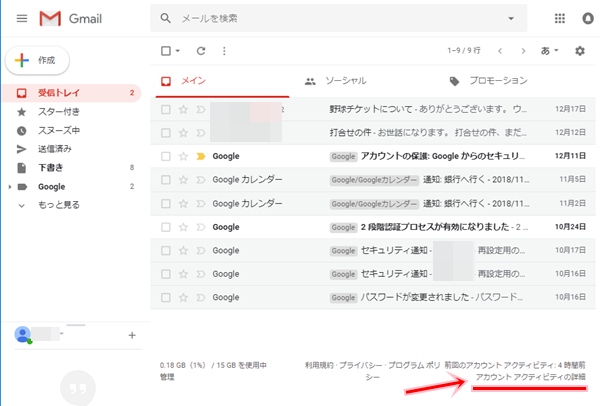Viewport: 600px width, 406px height.
Task: Refresh the inbox with the reload icon
Action: point(201,51)
